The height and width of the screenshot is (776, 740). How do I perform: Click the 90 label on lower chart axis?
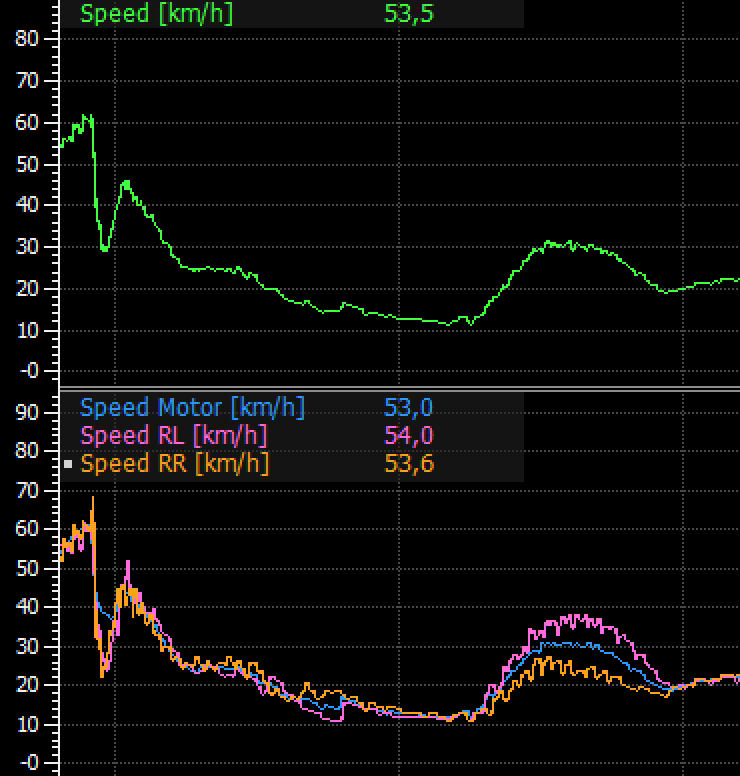coord(27,412)
